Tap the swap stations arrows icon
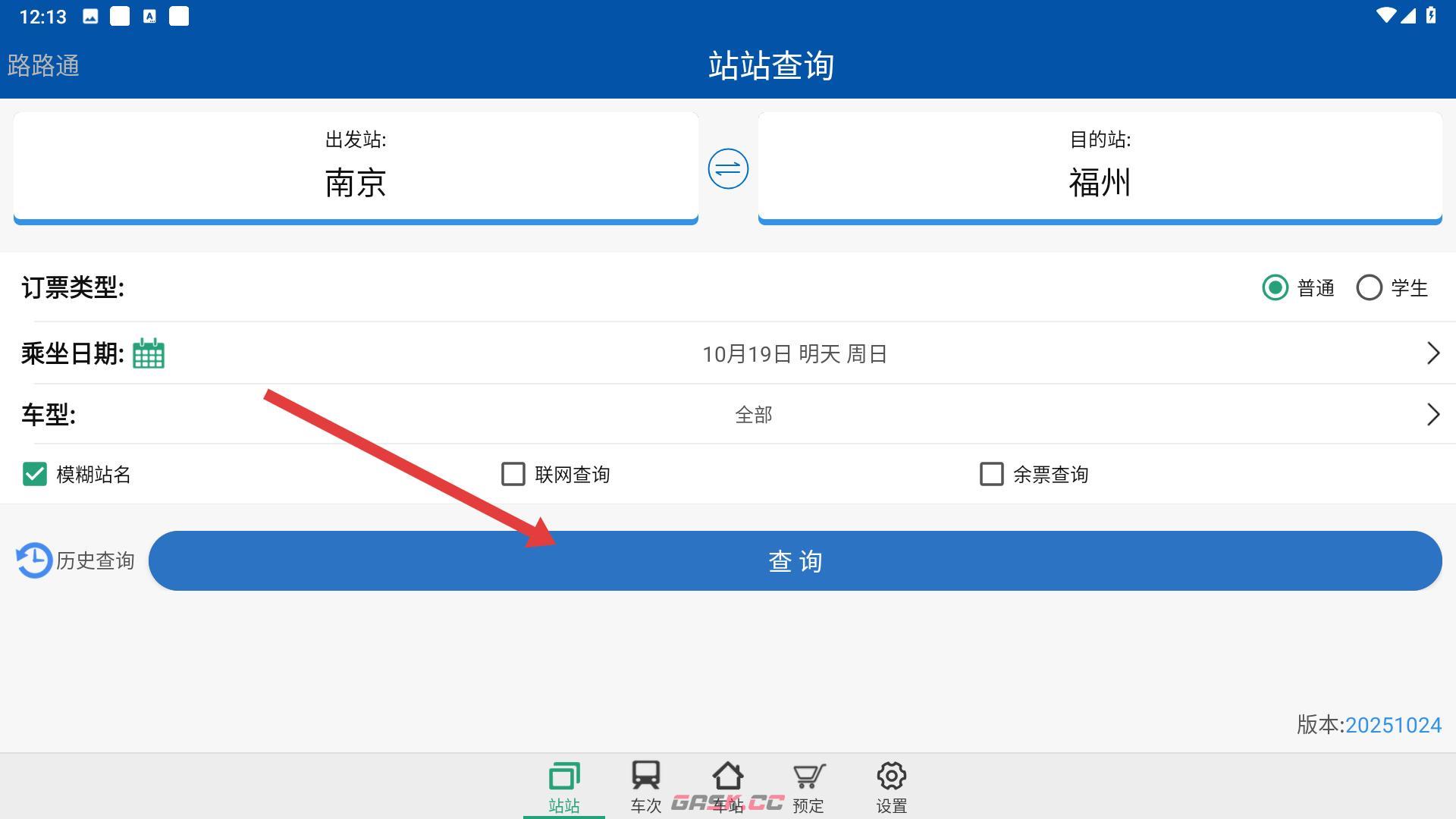 (726, 168)
